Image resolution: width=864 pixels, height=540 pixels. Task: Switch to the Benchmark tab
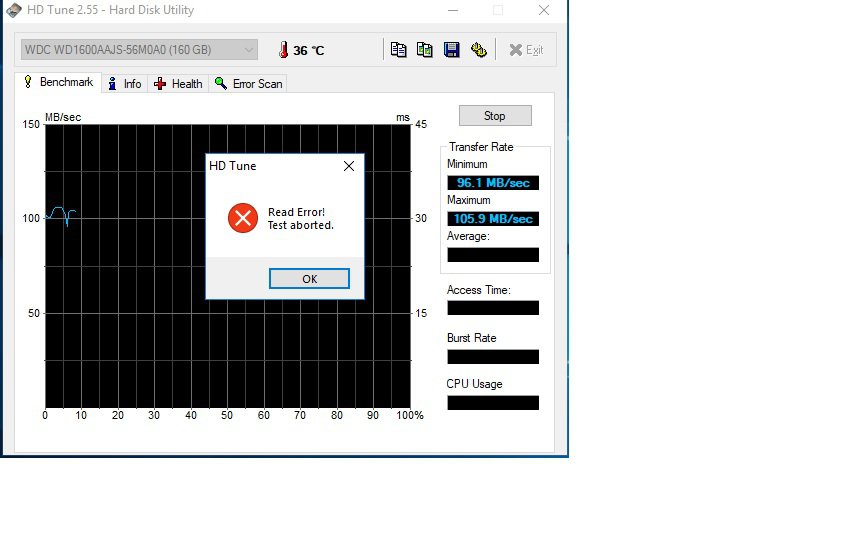(x=58, y=82)
